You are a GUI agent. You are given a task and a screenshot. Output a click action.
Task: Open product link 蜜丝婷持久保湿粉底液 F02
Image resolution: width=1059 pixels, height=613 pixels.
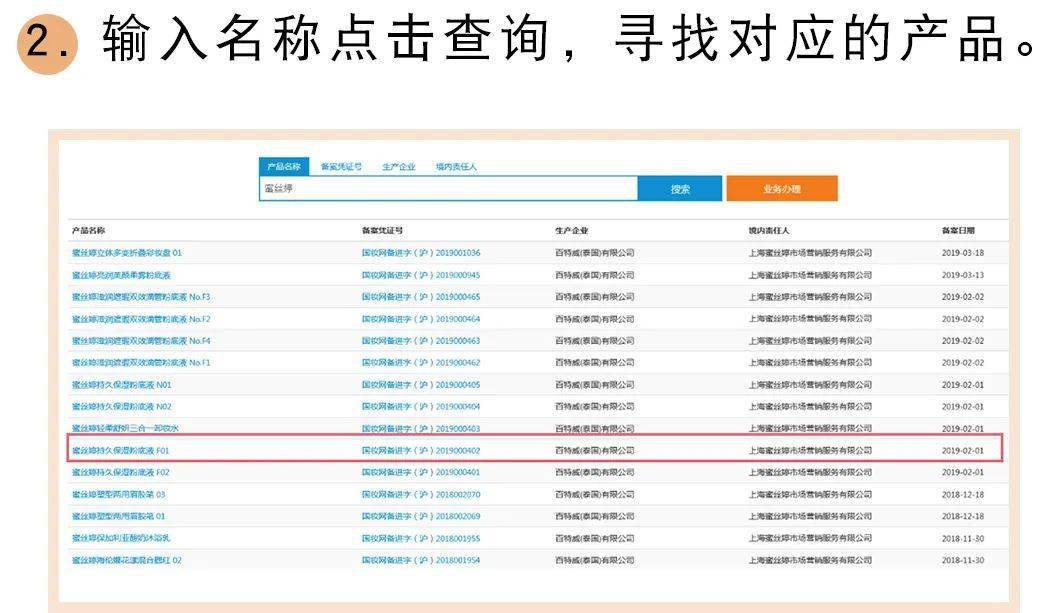click(121, 472)
